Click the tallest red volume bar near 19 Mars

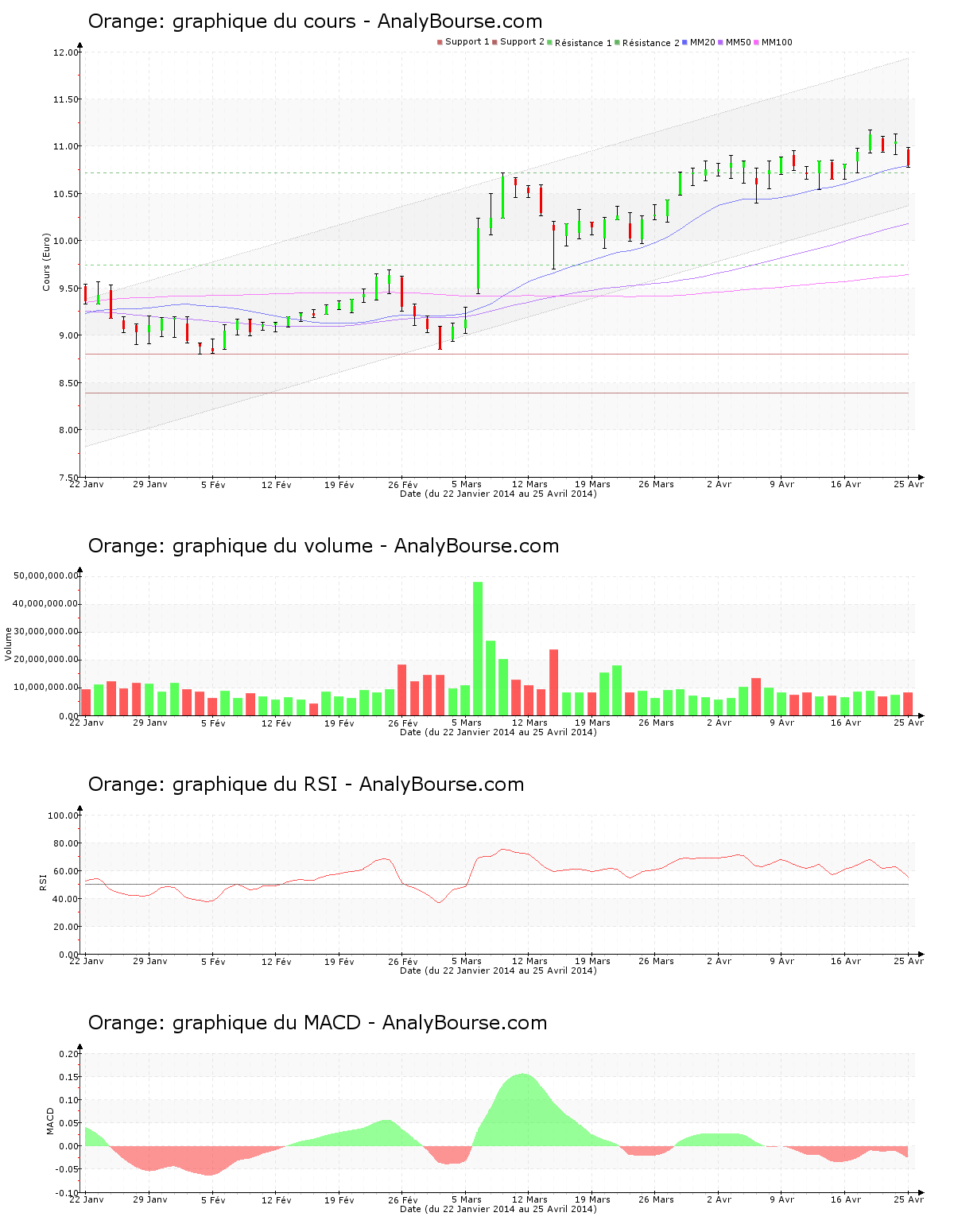(x=554, y=682)
